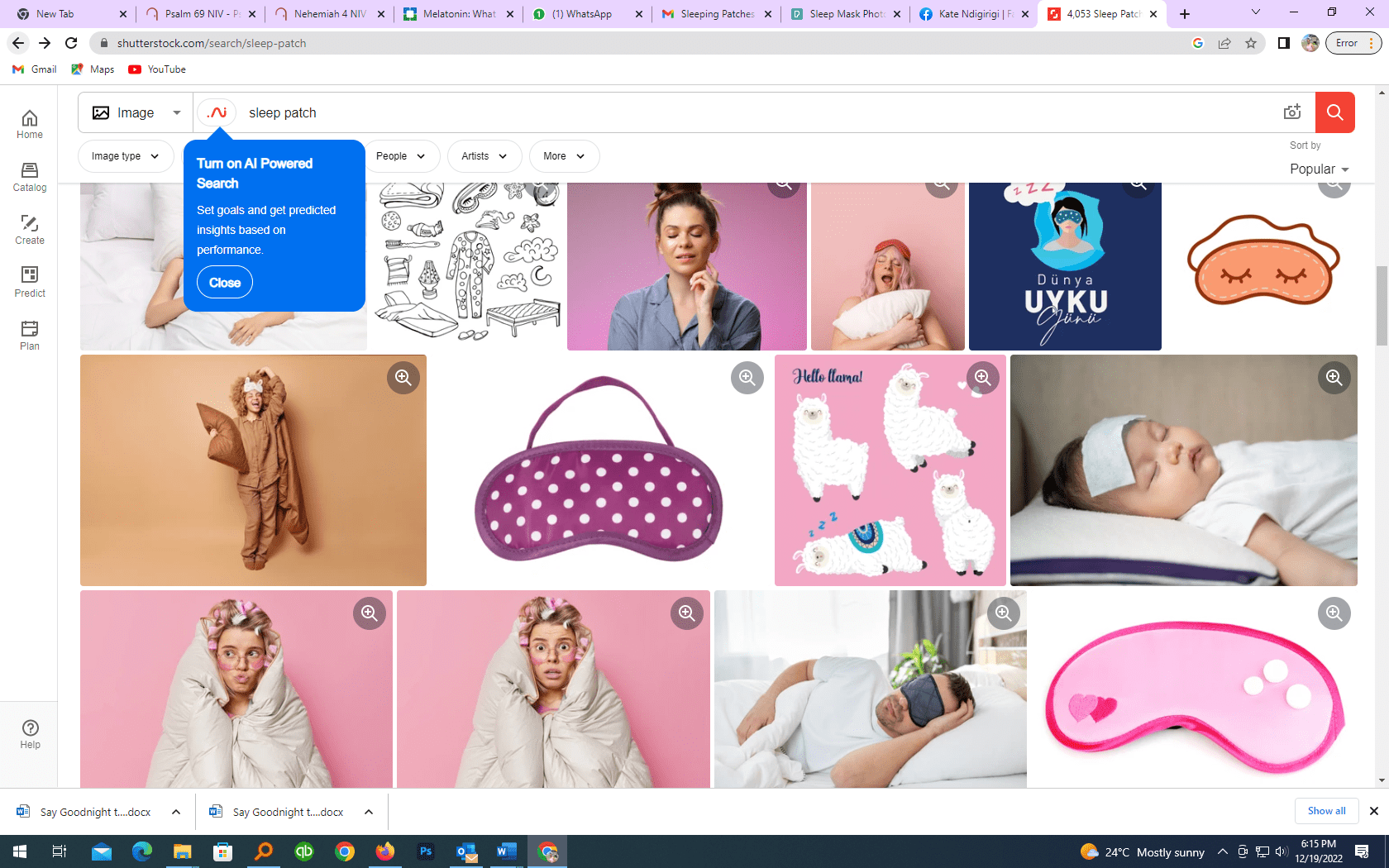Open Plan in left sidebar
Viewport: 1389px width, 868px height.
pyautogui.click(x=30, y=336)
